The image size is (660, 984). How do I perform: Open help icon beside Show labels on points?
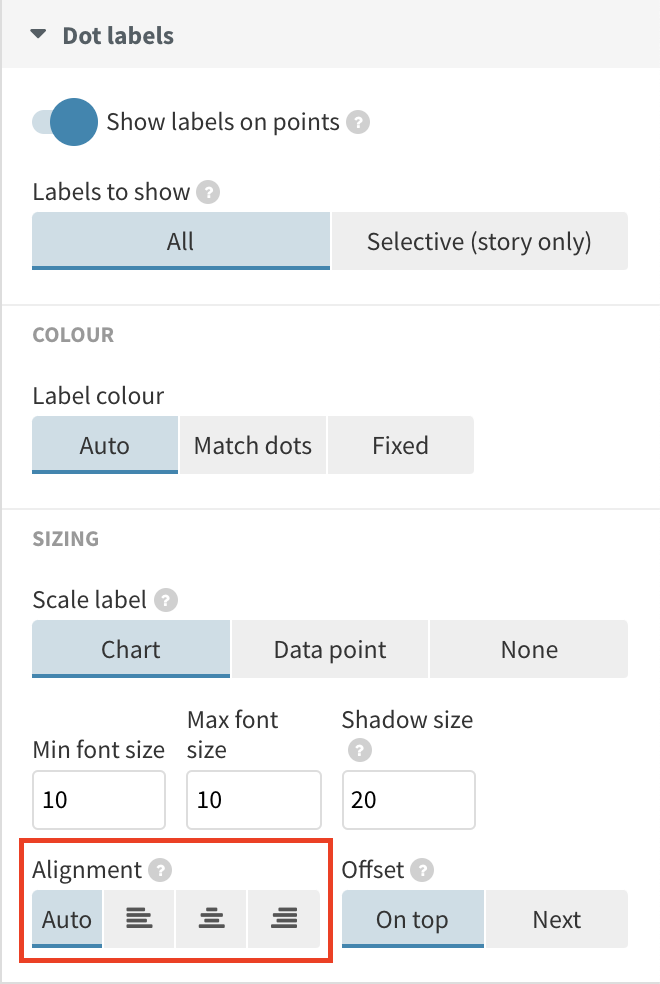coord(358,122)
